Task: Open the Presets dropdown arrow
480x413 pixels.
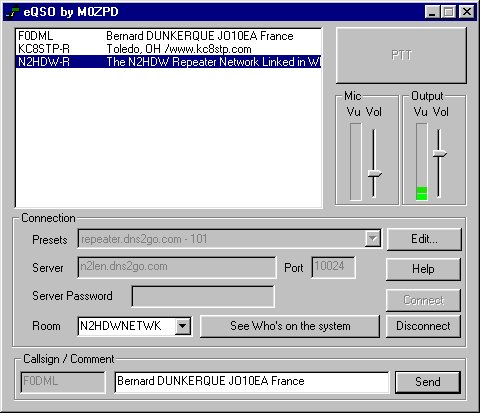Action: point(373,239)
